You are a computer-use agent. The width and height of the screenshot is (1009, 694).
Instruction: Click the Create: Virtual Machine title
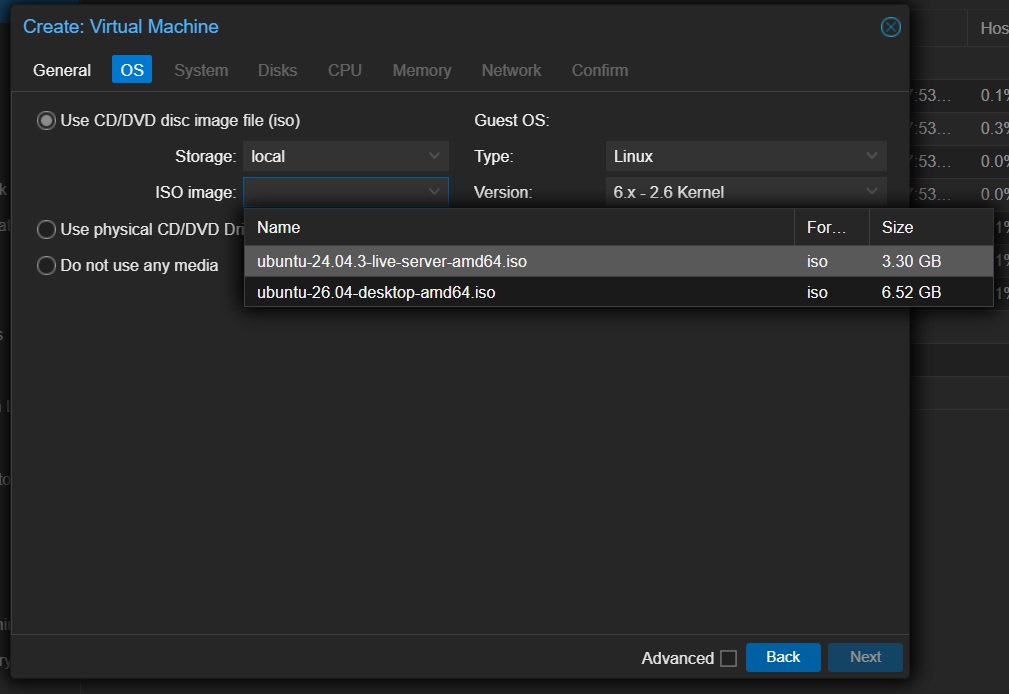[121, 26]
